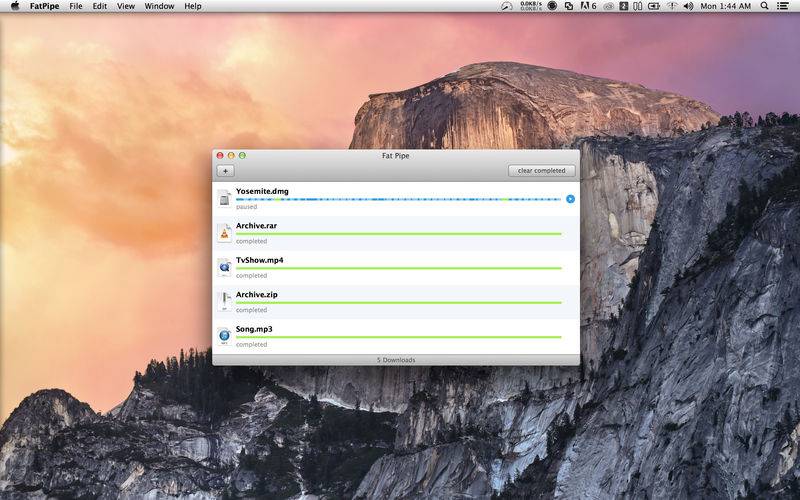Click the completed status under Song.mp3
Image resolution: width=800 pixels, height=500 pixels.
click(252, 344)
